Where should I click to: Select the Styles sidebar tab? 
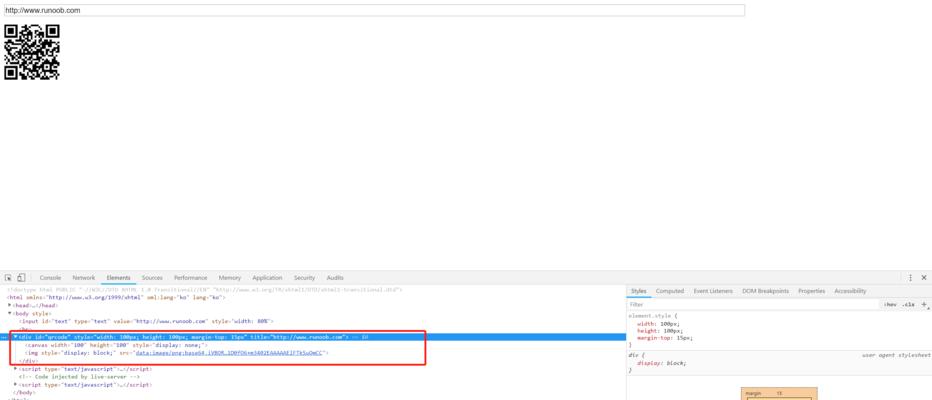click(638, 291)
